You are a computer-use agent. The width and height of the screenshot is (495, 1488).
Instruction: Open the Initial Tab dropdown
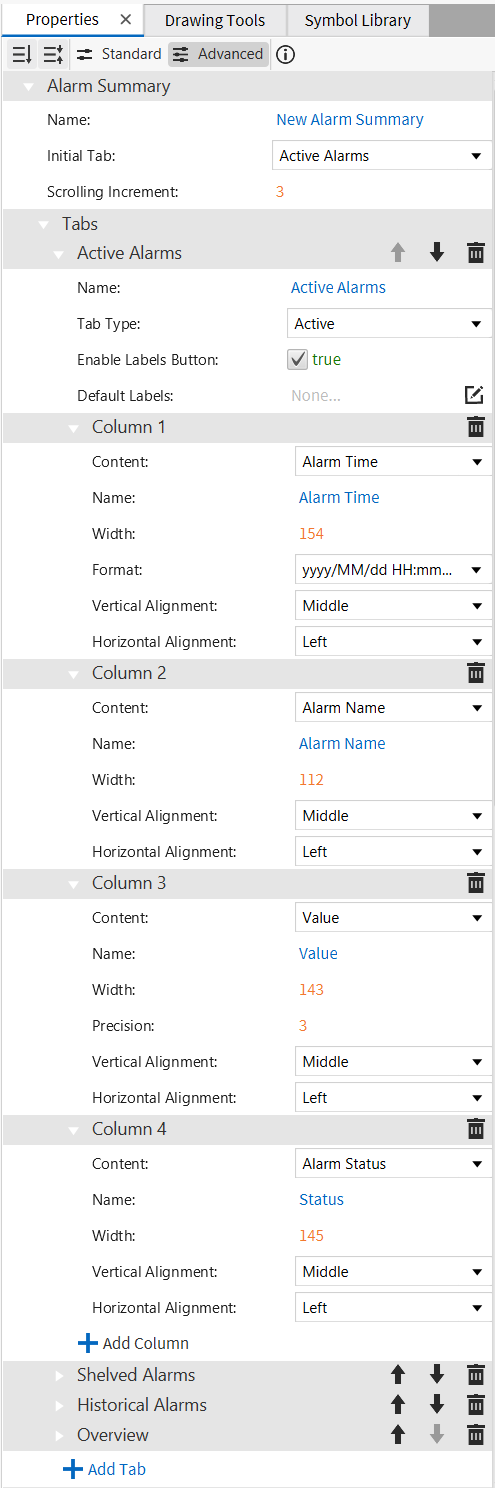pos(382,156)
